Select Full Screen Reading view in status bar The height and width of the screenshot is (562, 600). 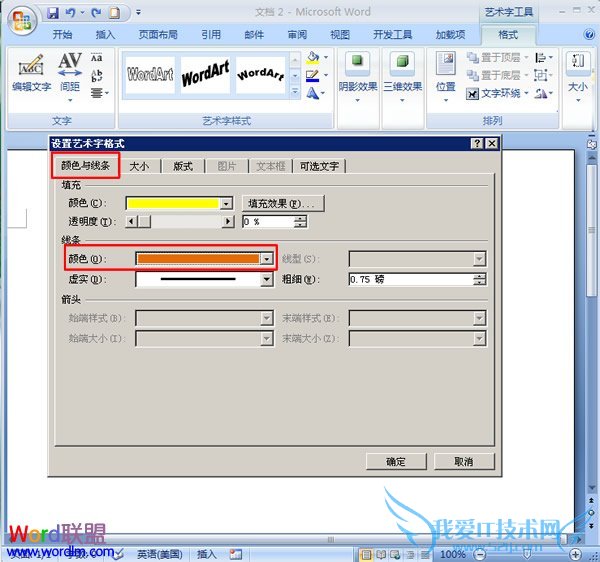[381, 554]
